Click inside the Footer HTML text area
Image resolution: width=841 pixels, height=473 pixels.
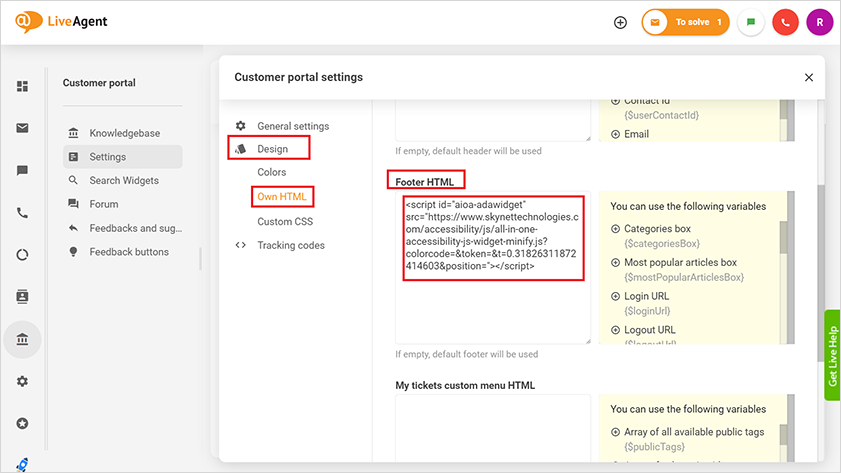493,267
